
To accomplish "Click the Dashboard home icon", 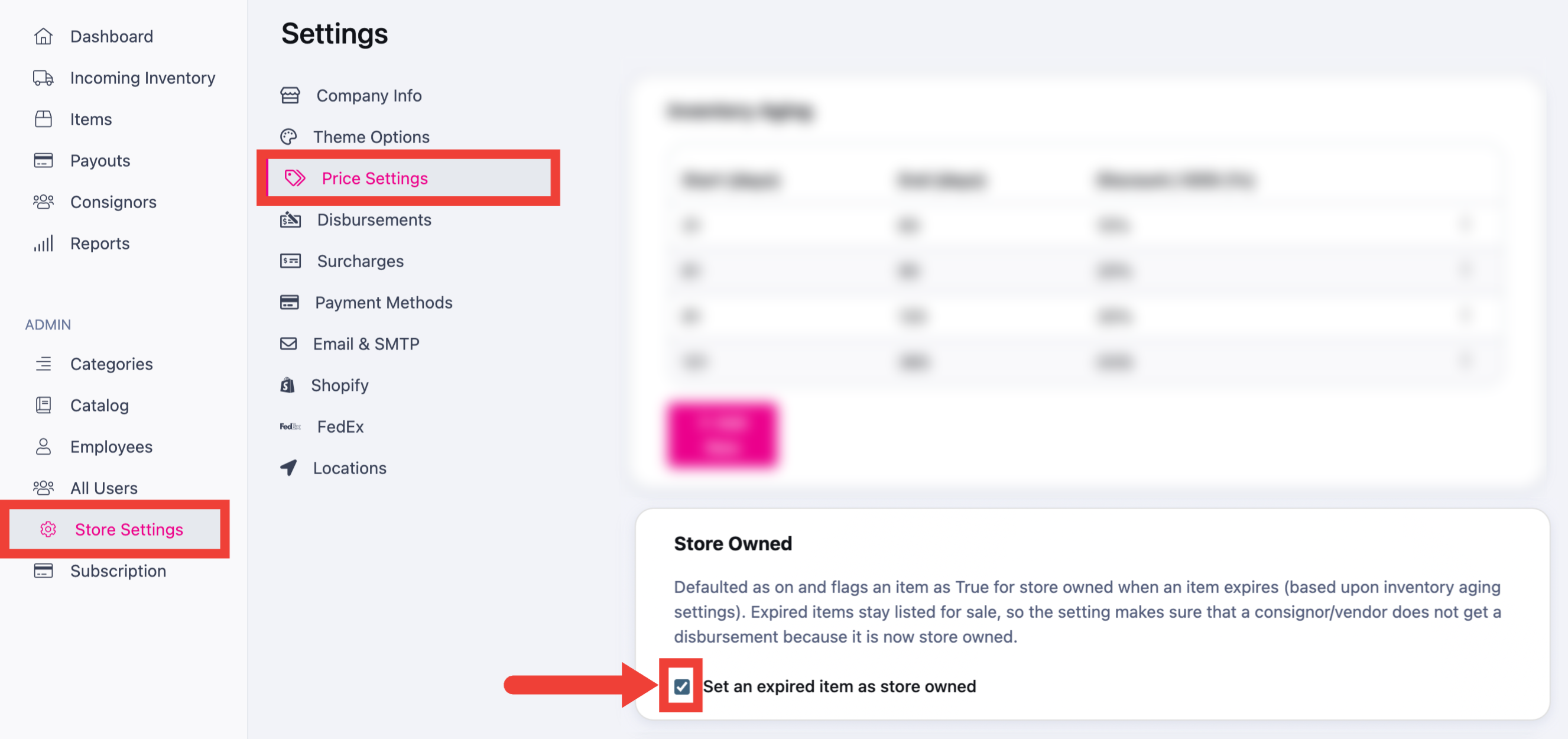I will tap(43, 37).
